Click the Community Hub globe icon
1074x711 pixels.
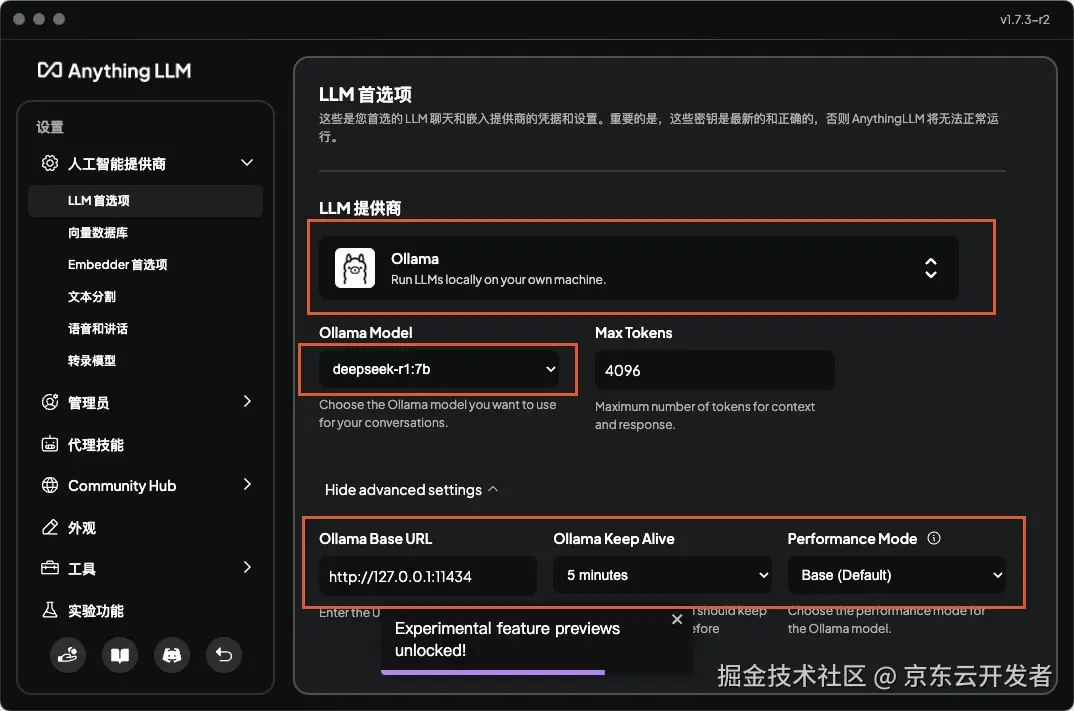point(50,485)
